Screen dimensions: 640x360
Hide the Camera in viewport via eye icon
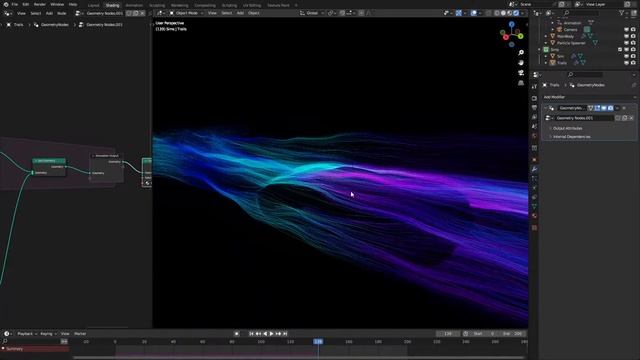[x=627, y=29]
